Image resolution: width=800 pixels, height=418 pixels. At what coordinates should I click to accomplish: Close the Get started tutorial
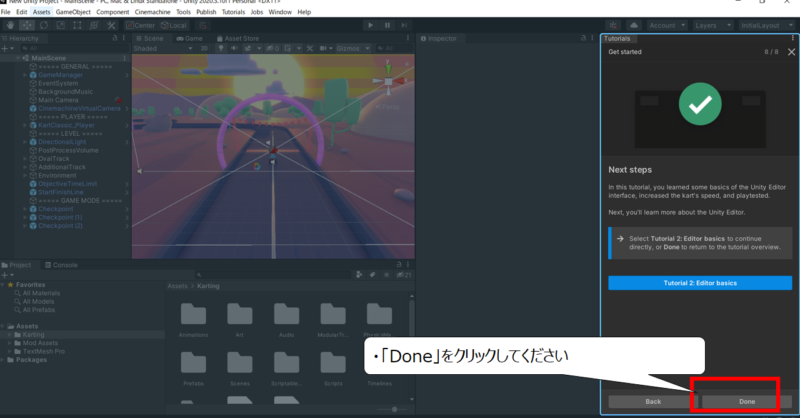tap(791, 52)
